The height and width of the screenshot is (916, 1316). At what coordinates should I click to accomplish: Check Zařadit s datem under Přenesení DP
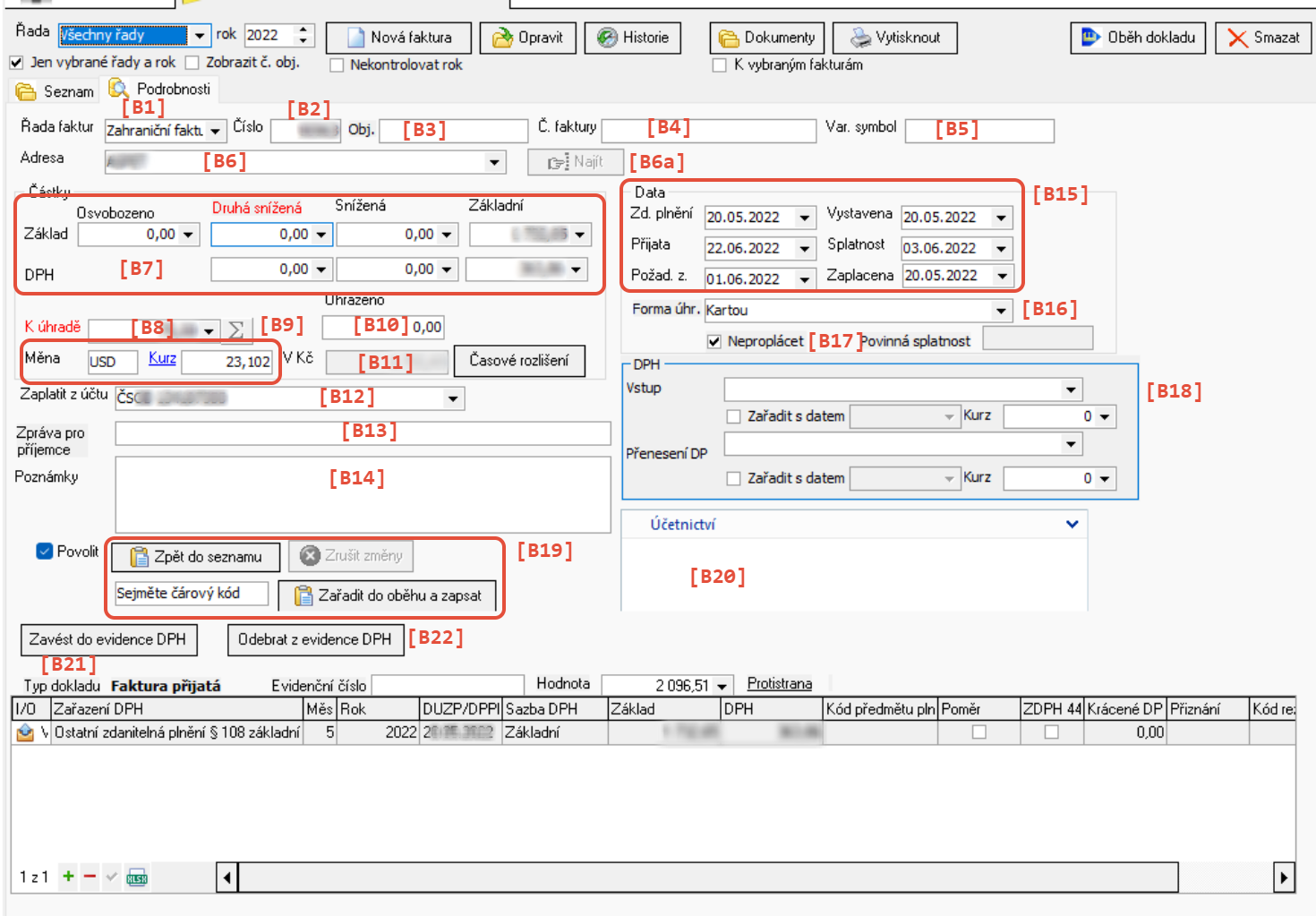pyautogui.click(x=733, y=479)
